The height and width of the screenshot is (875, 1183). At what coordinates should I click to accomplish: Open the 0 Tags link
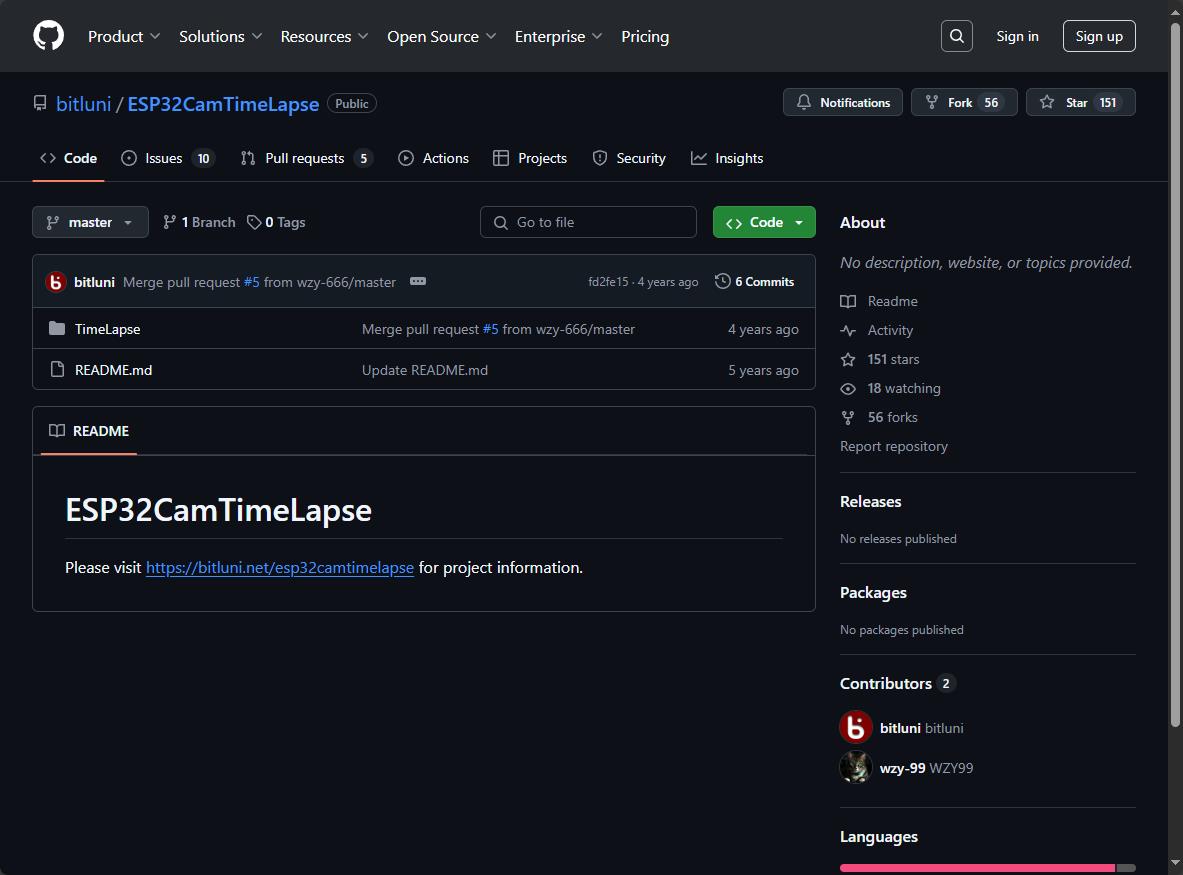click(x=276, y=222)
